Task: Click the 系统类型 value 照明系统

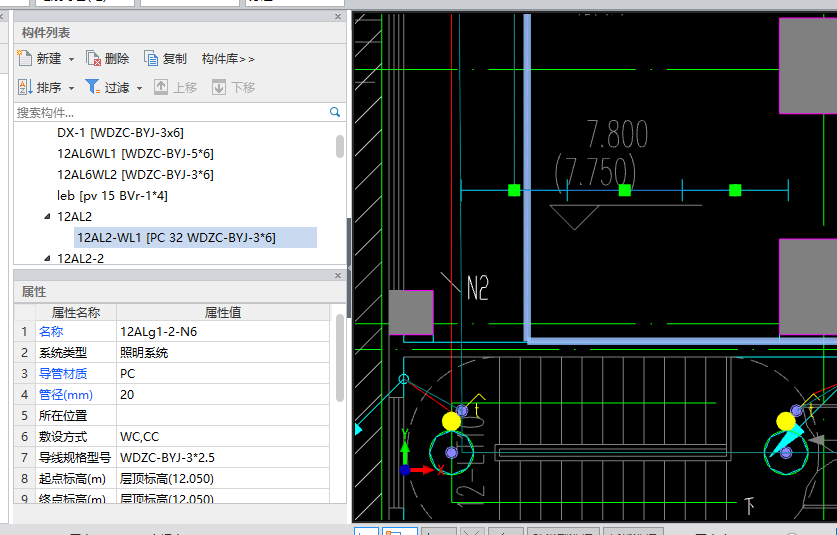Action: (223, 352)
